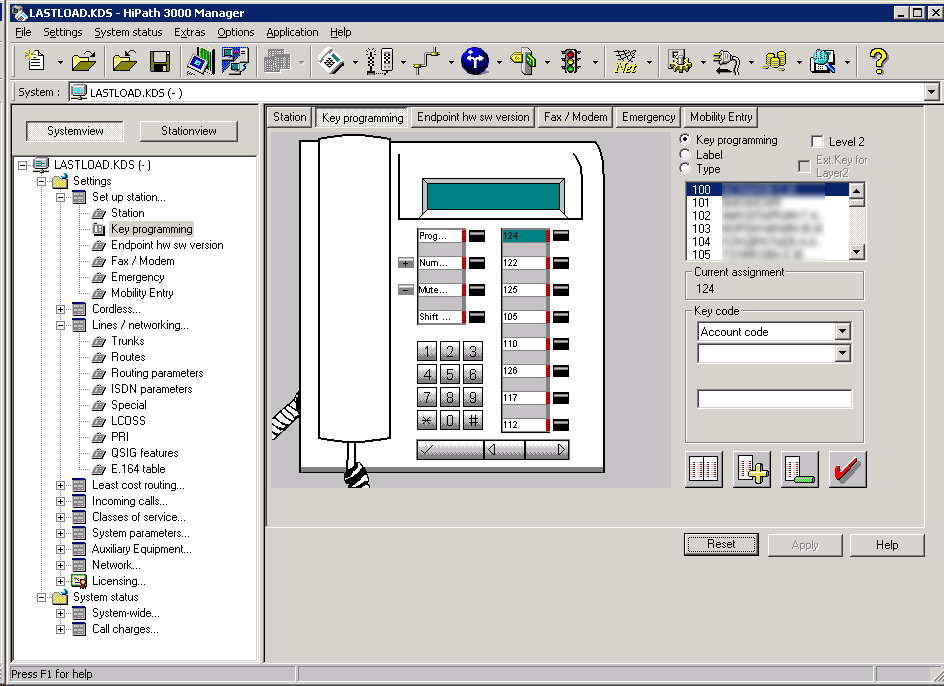The image size is (944, 686).
Task: Click the open folder toolbar icon
Action: 84,61
